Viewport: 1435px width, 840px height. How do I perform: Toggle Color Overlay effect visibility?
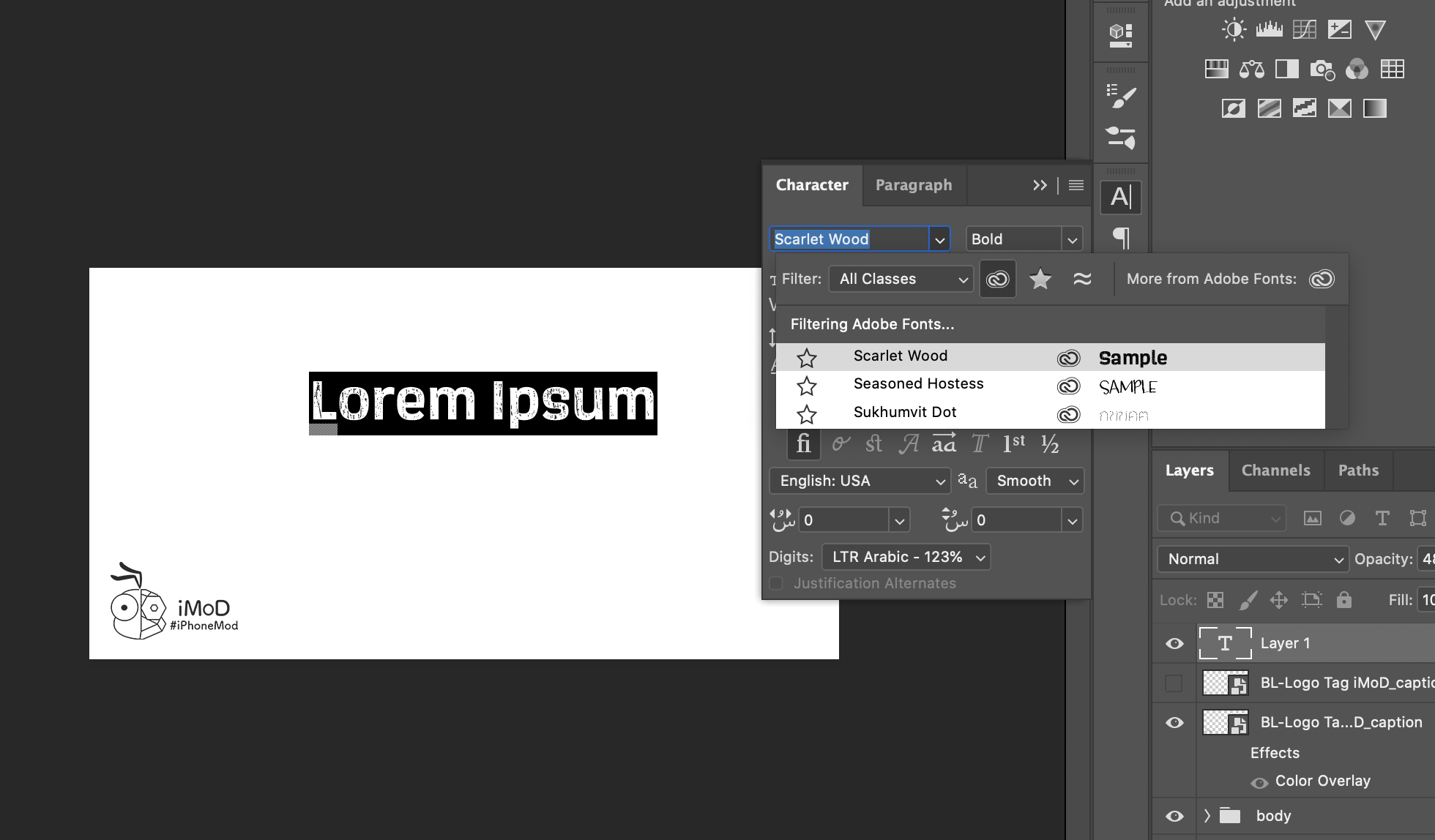tap(1259, 782)
